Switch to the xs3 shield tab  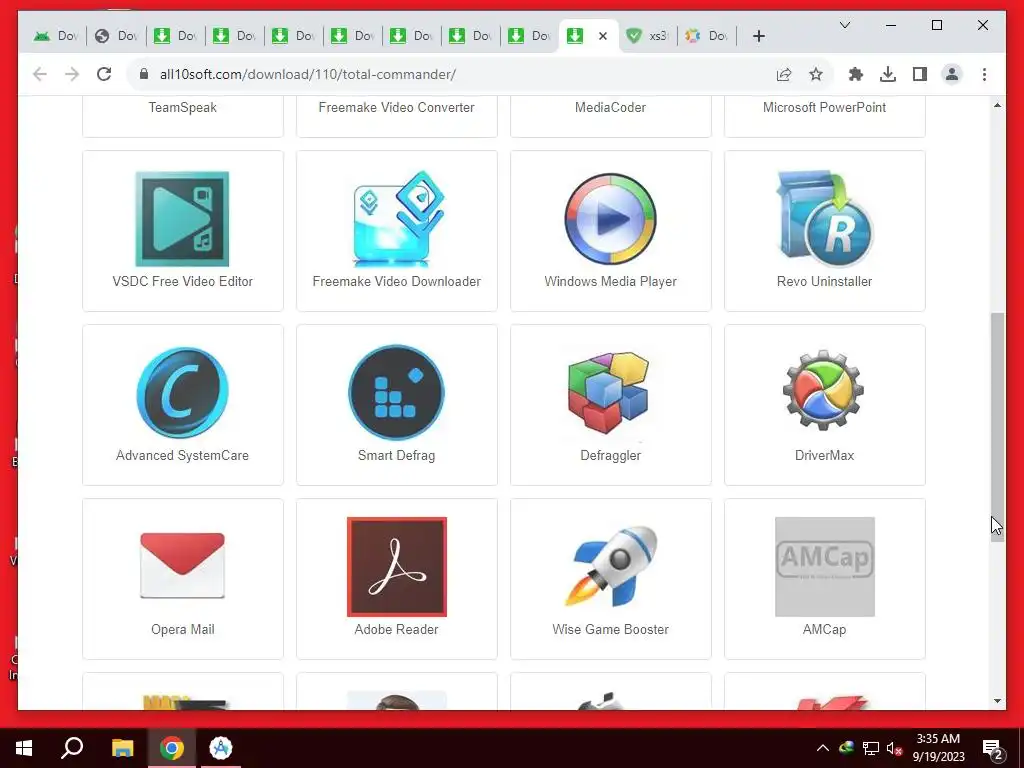click(x=647, y=36)
